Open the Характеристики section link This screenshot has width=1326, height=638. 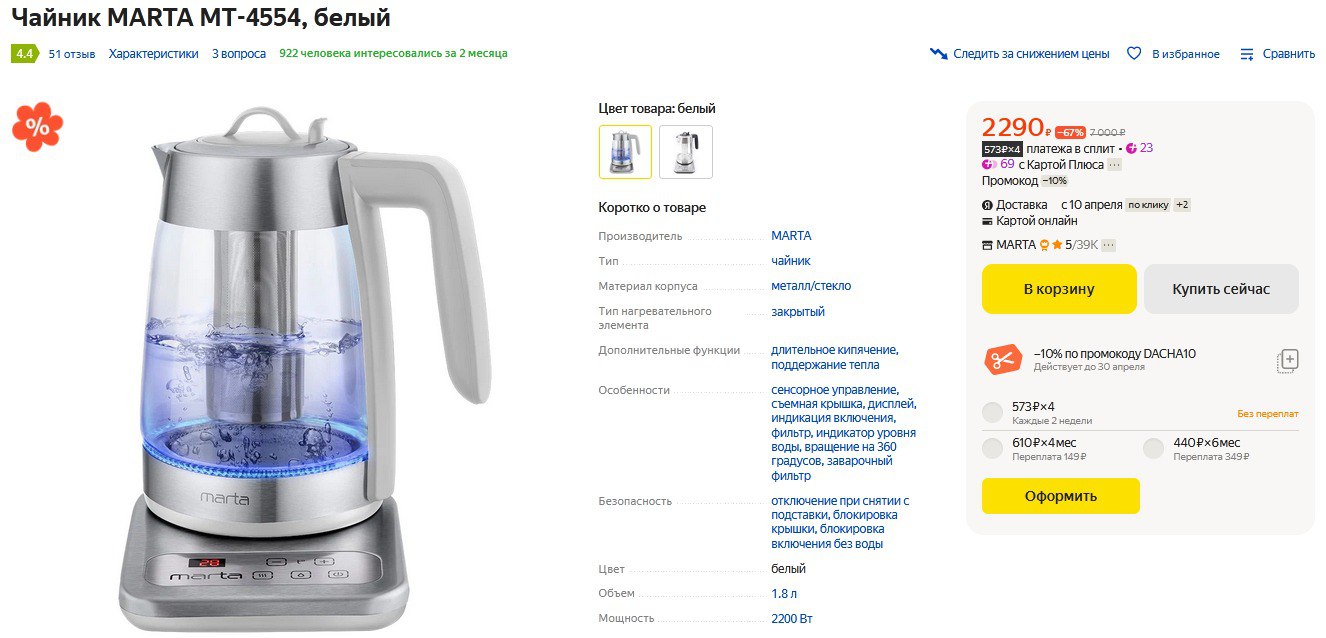[x=154, y=54]
